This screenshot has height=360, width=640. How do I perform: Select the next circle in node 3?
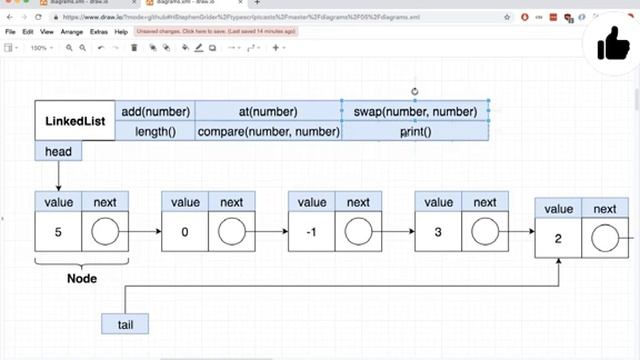tap(485, 231)
